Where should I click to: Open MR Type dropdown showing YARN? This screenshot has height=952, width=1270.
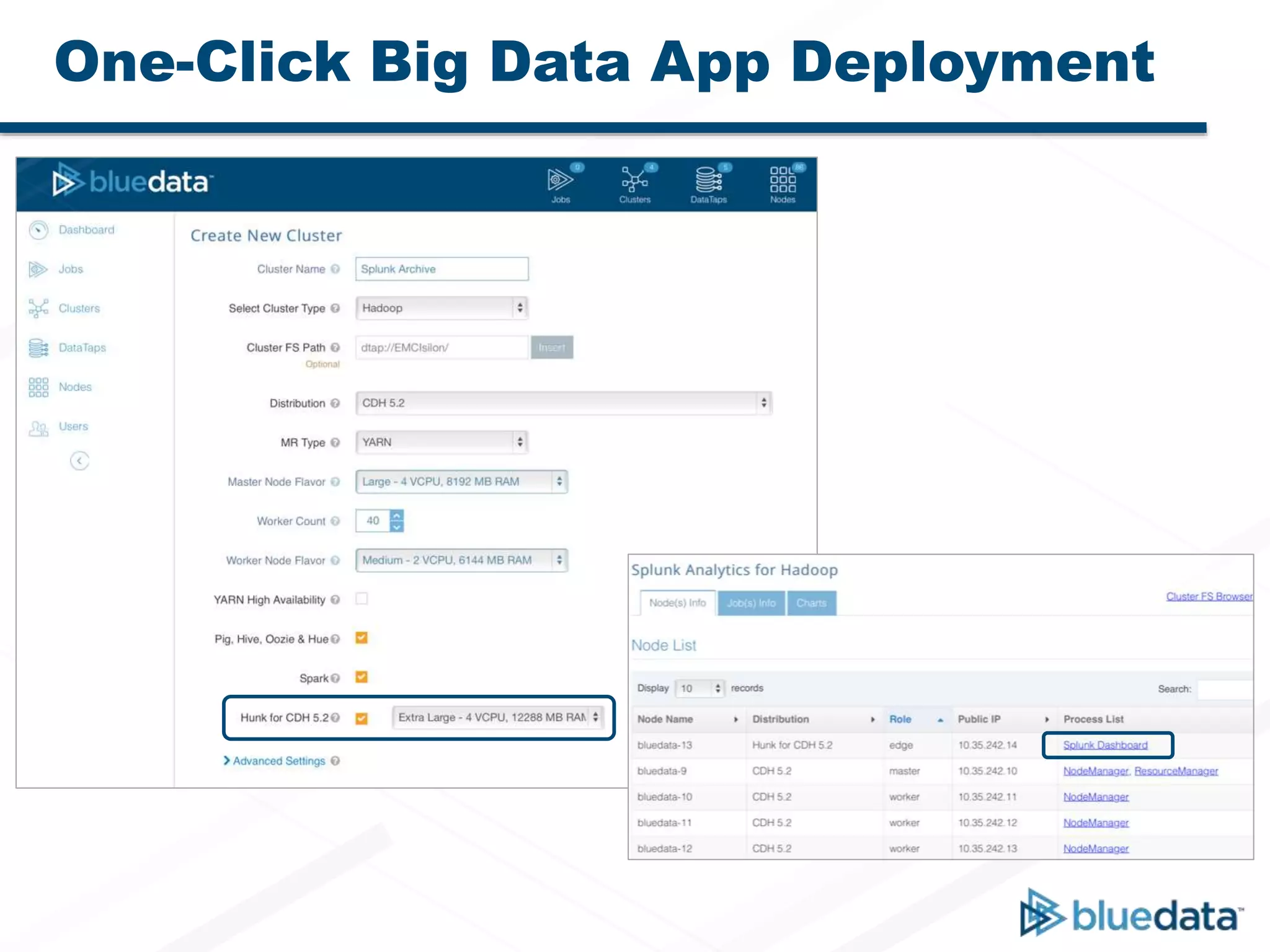[442, 442]
